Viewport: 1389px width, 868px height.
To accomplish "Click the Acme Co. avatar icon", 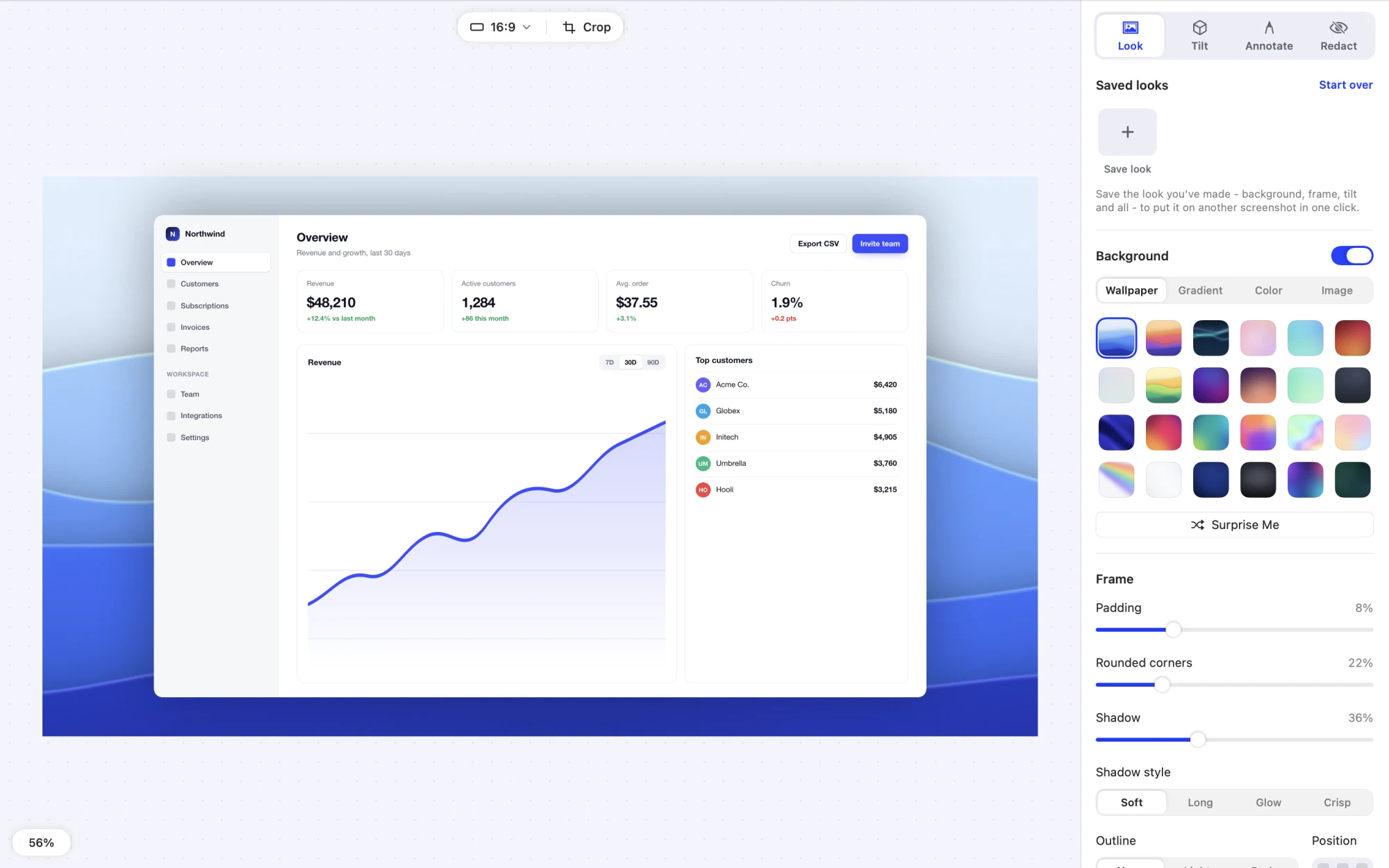I will [x=703, y=385].
